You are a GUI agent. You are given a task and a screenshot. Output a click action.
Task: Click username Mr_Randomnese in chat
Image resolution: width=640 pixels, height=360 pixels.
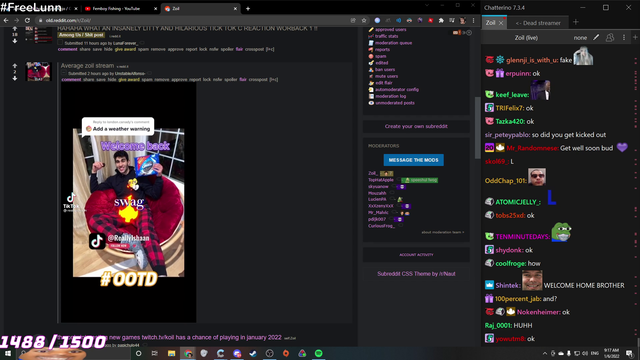[x=532, y=148]
